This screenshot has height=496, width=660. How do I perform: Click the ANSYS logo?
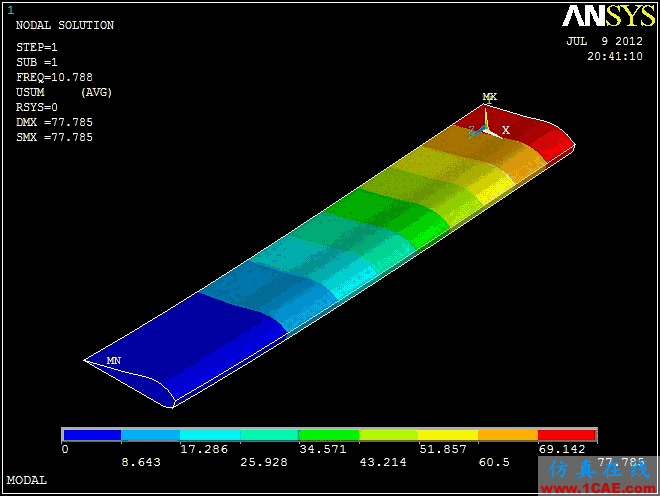click(x=609, y=16)
